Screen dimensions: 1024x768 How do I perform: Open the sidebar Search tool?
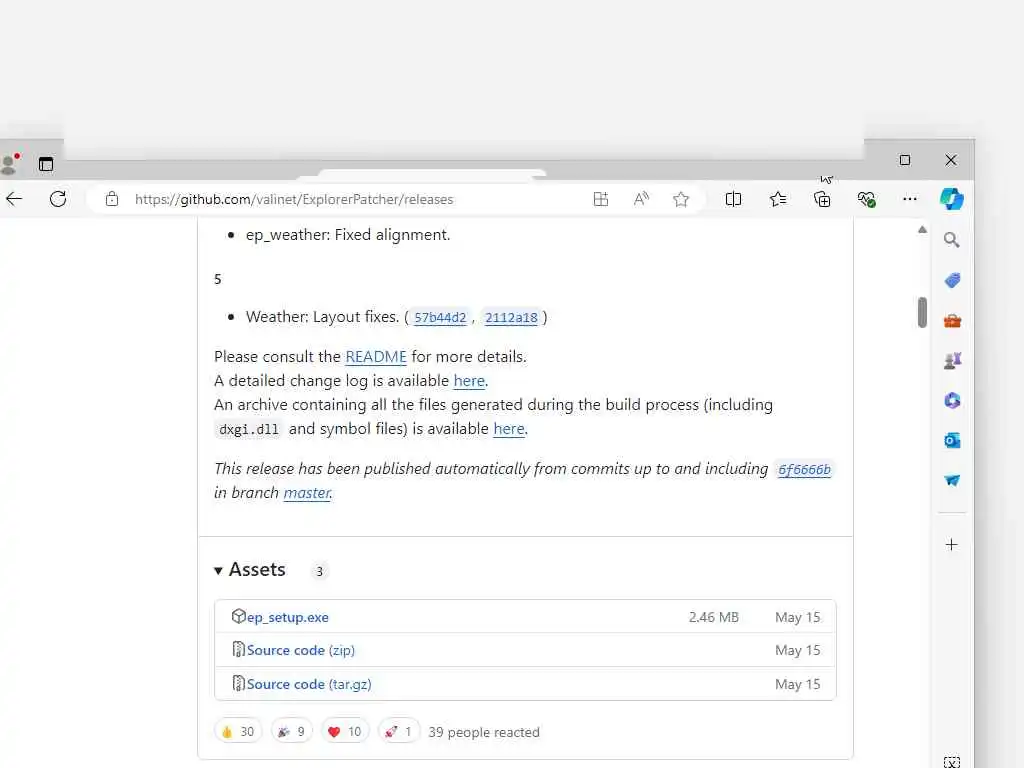pyautogui.click(x=952, y=240)
